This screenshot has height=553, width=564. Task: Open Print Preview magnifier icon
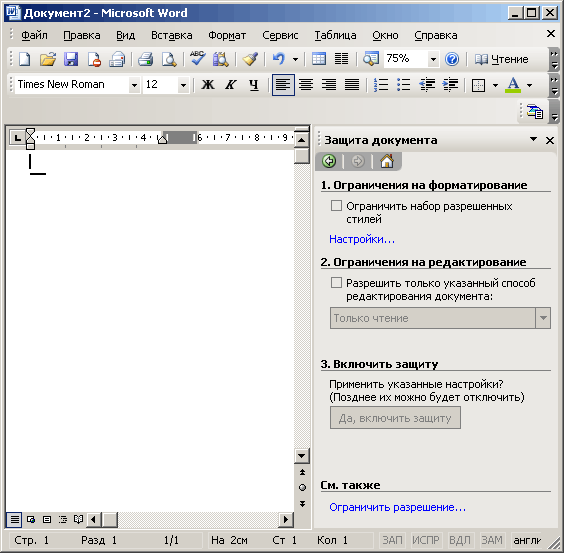point(169,59)
